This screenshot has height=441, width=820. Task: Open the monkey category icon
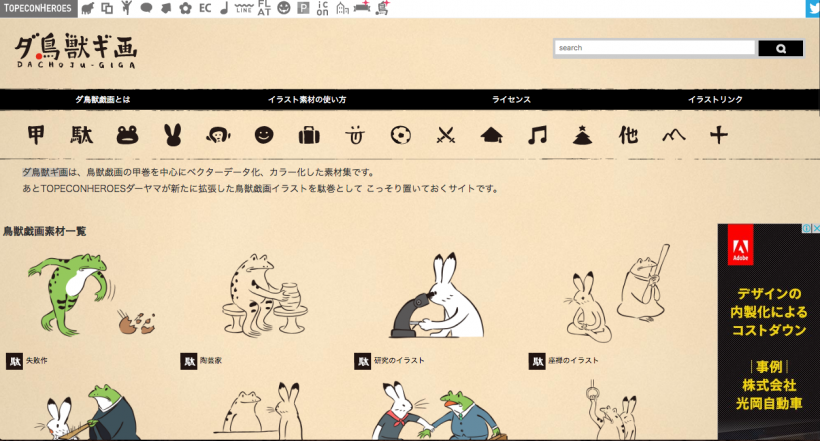pyautogui.click(x=218, y=134)
